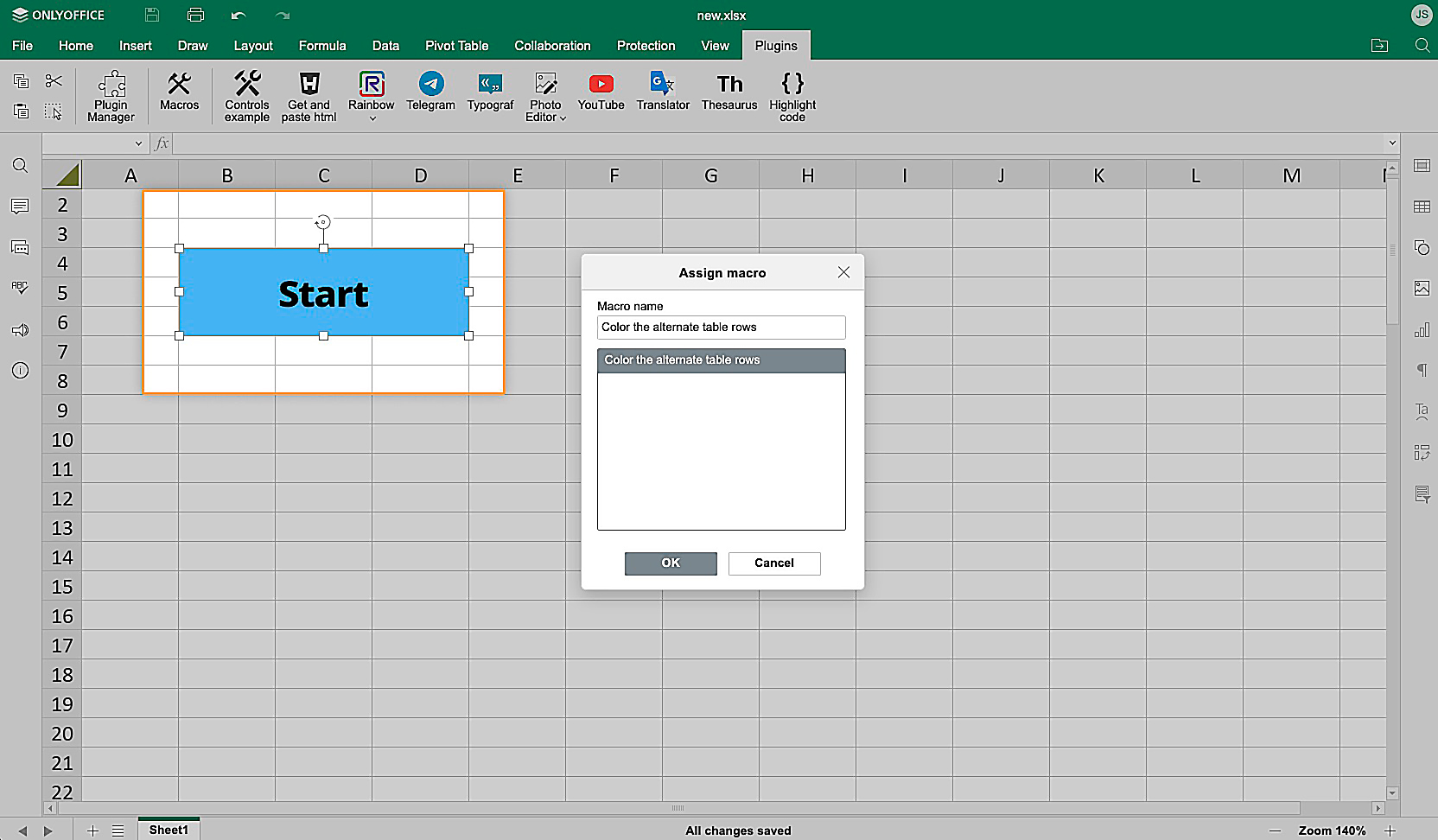Click the shape rotation handle
Viewport: 1438px width, 840px height.
click(323, 223)
